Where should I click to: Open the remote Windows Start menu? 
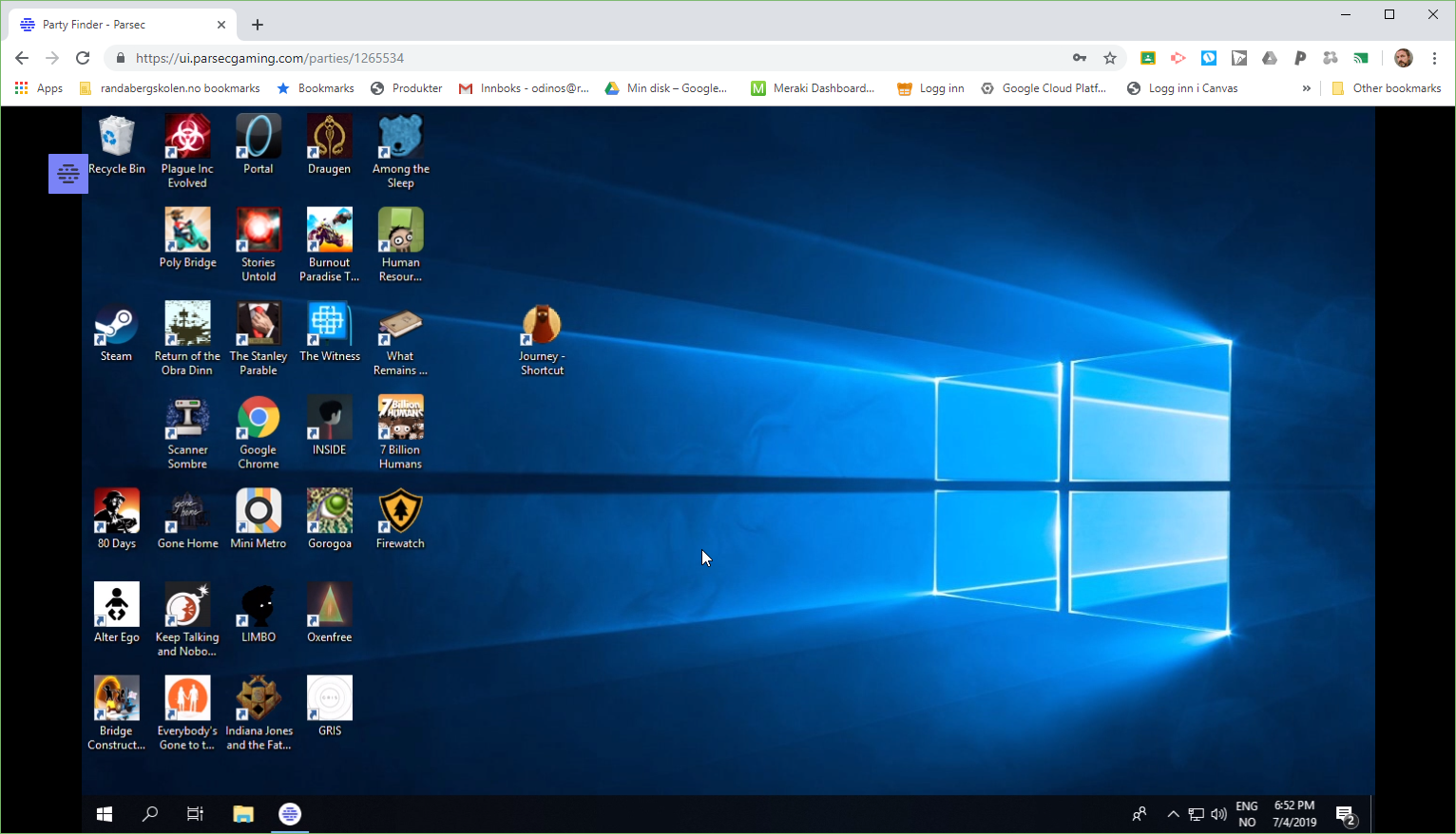(x=105, y=814)
